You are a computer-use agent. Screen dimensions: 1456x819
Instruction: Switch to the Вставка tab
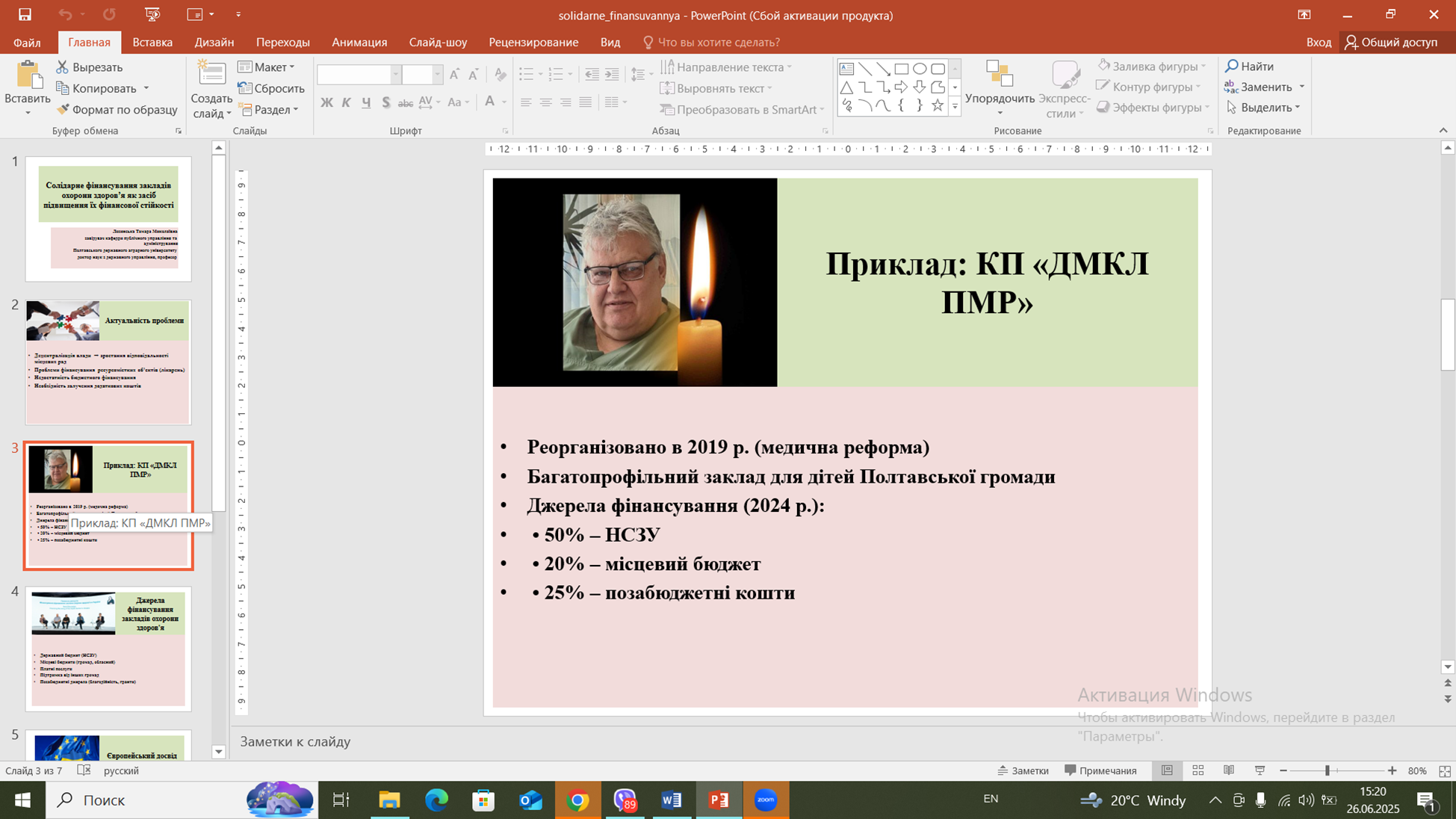(x=152, y=43)
